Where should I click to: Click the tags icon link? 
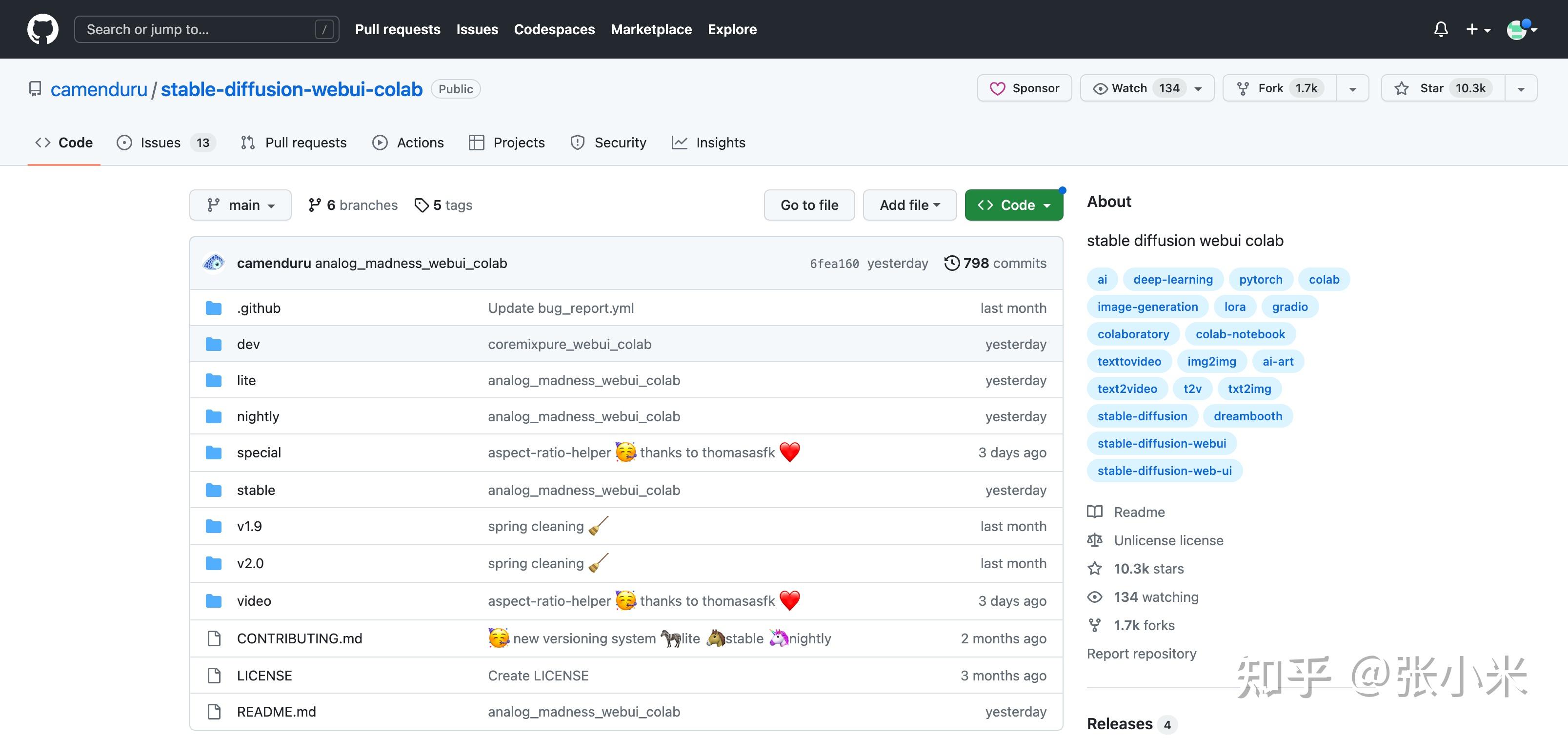[421, 205]
